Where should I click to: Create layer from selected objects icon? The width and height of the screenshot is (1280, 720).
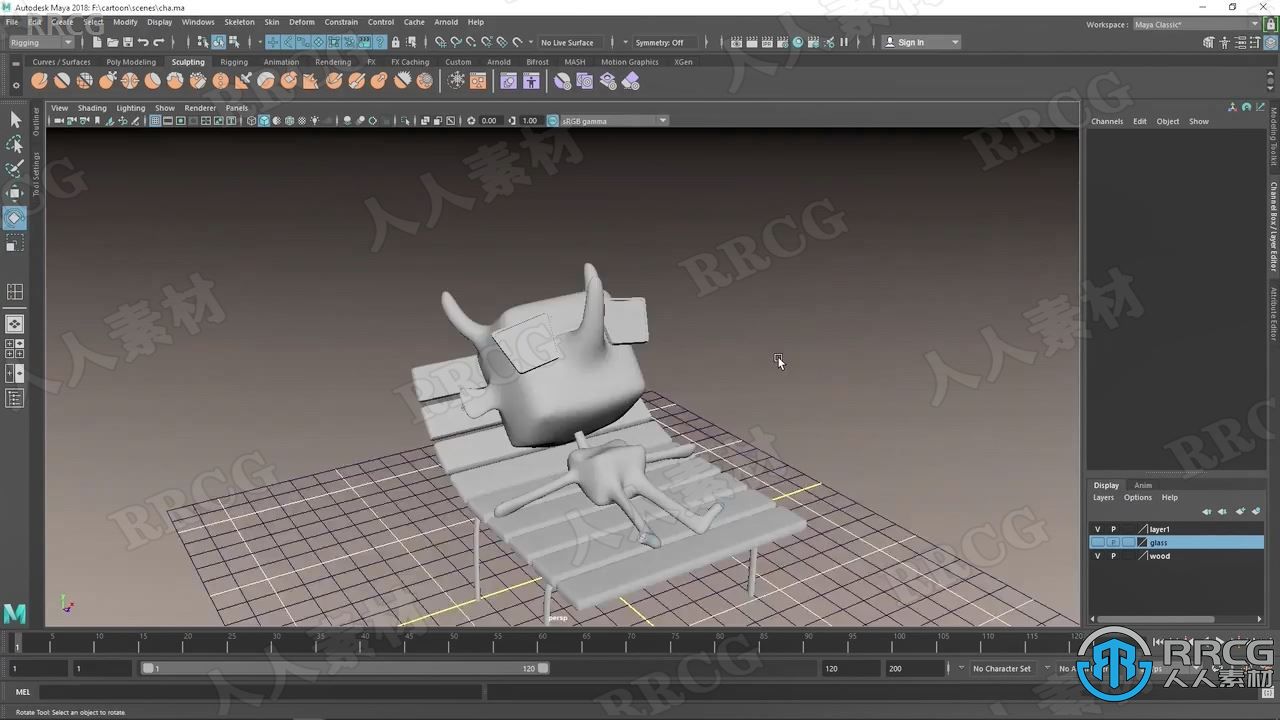coord(1256,511)
